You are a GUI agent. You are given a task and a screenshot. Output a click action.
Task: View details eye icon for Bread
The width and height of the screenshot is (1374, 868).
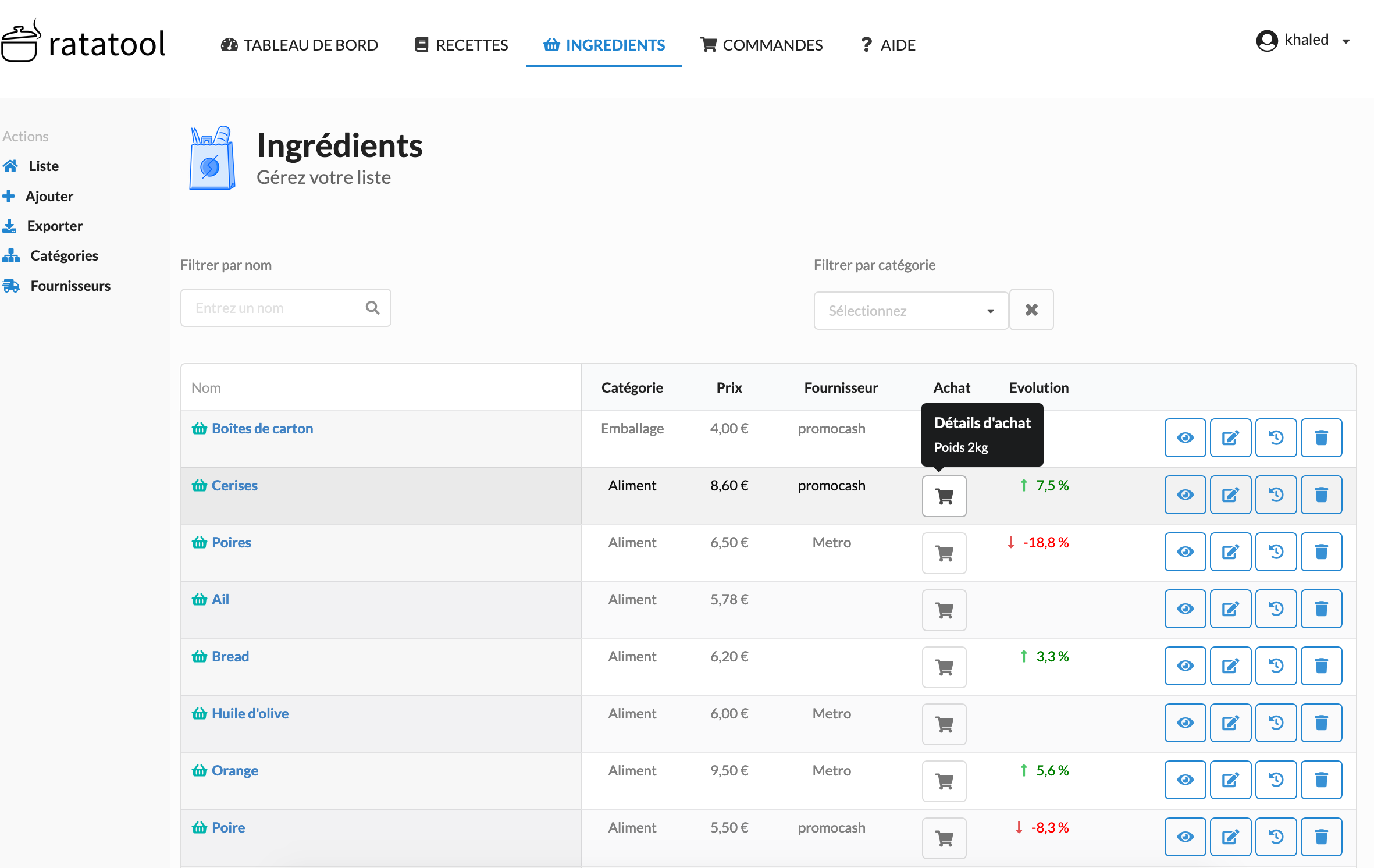click(x=1185, y=666)
